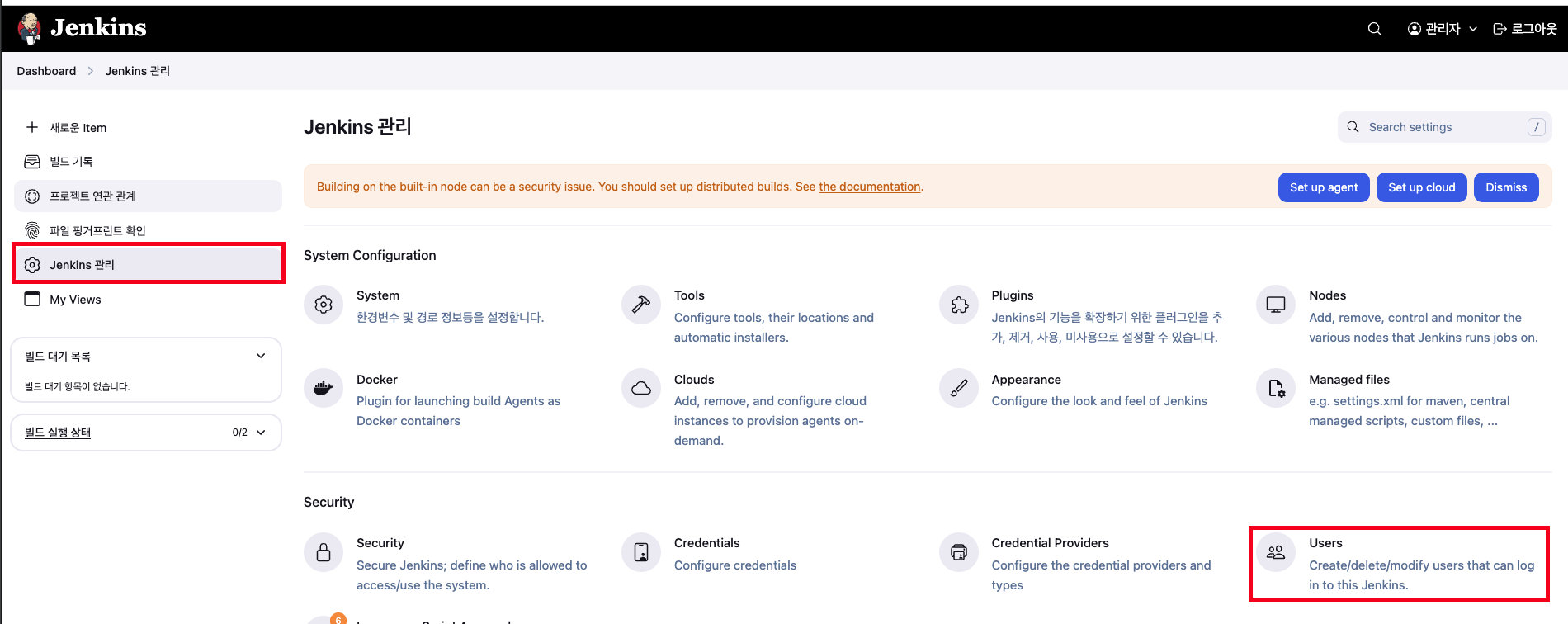The height and width of the screenshot is (624, 1568).
Task: Open the Security settings title
Action: pos(380,543)
